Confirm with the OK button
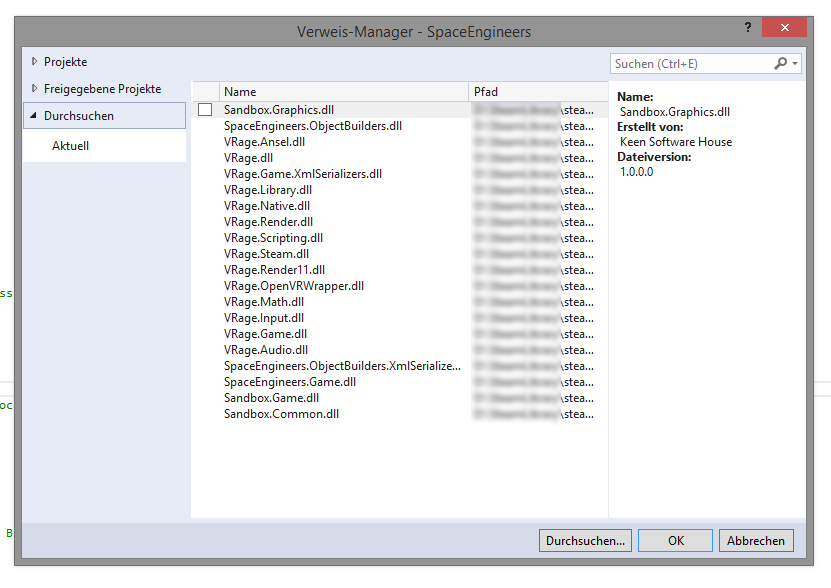 pyautogui.click(x=675, y=540)
